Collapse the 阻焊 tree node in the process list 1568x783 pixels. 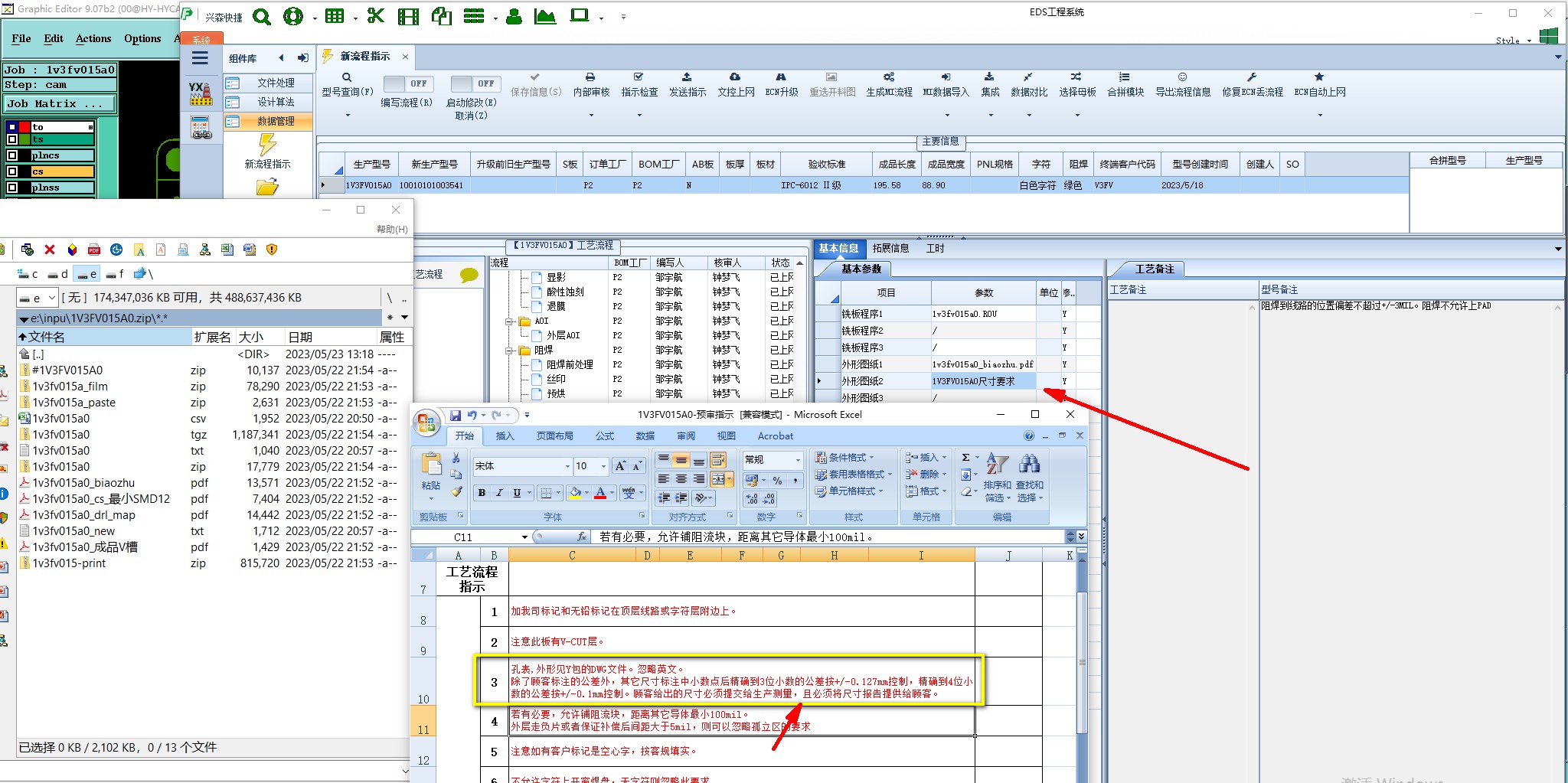click(x=510, y=351)
